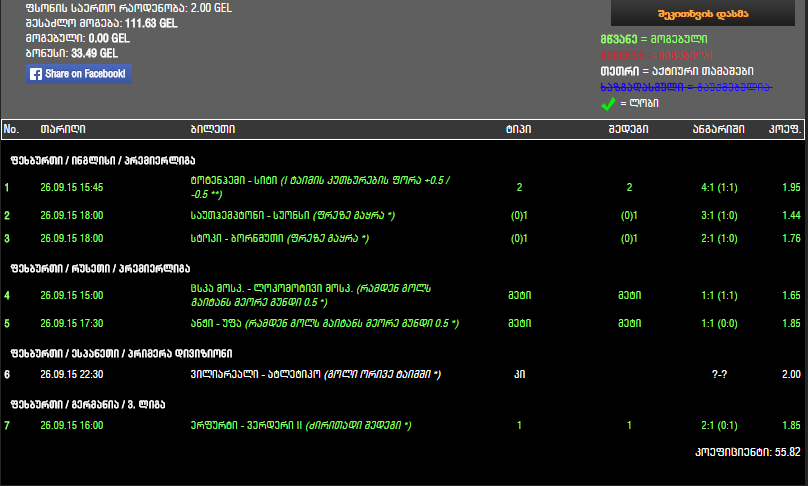Select the საუთჰემპტონი - სუონსი match row

tap(402, 215)
